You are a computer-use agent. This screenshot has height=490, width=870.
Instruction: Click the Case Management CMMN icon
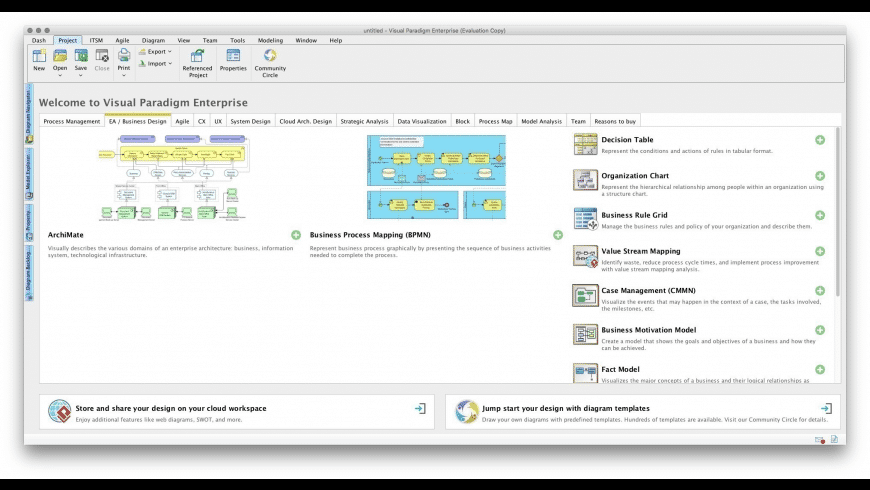click(x=585, y=295)
